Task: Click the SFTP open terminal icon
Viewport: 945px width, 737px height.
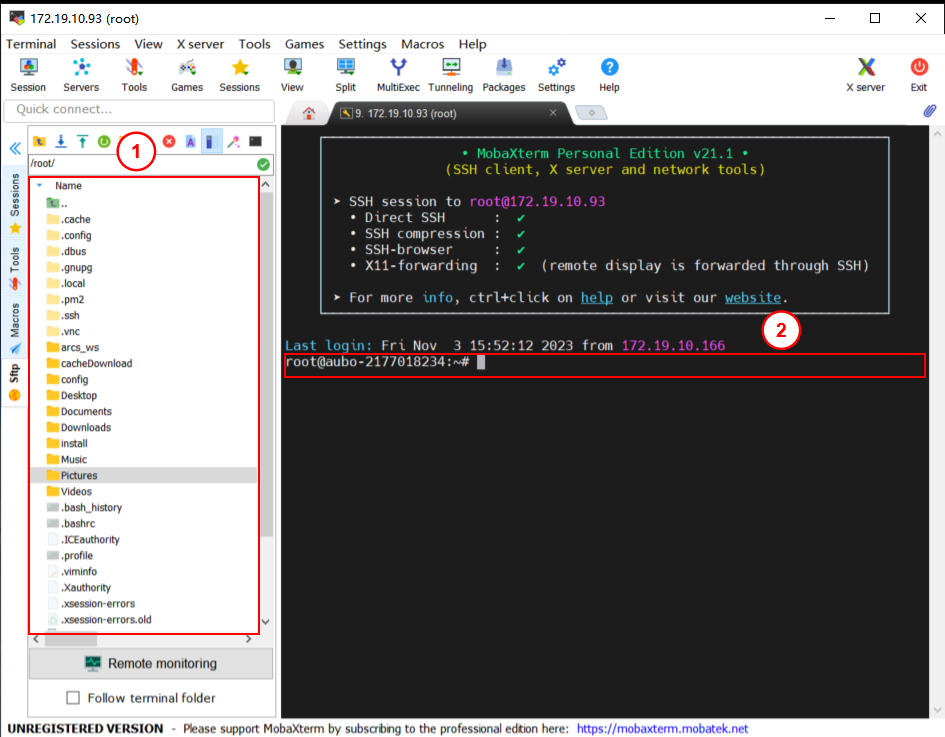Action: [x=256, y=142]
